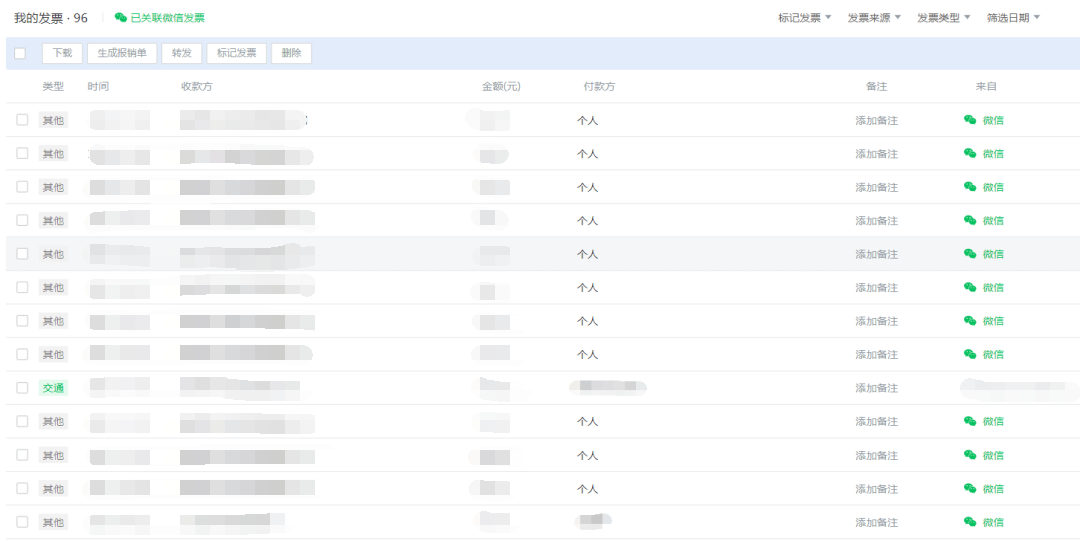Expand the 发票类型 dropdown
This screenshot has height=541, width=1080.
944,18
